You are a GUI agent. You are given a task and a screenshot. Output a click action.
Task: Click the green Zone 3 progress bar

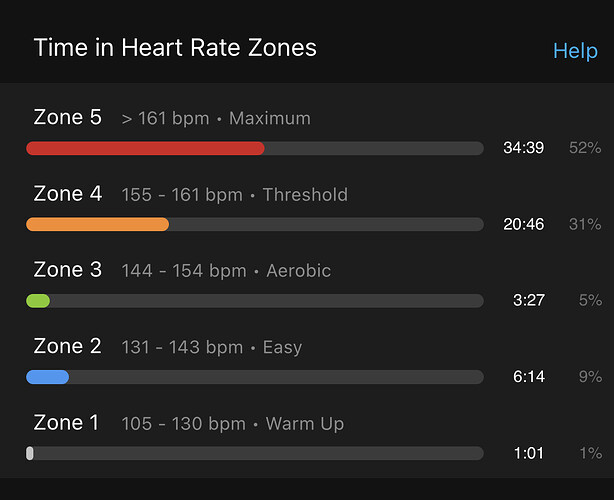(255, 301)
